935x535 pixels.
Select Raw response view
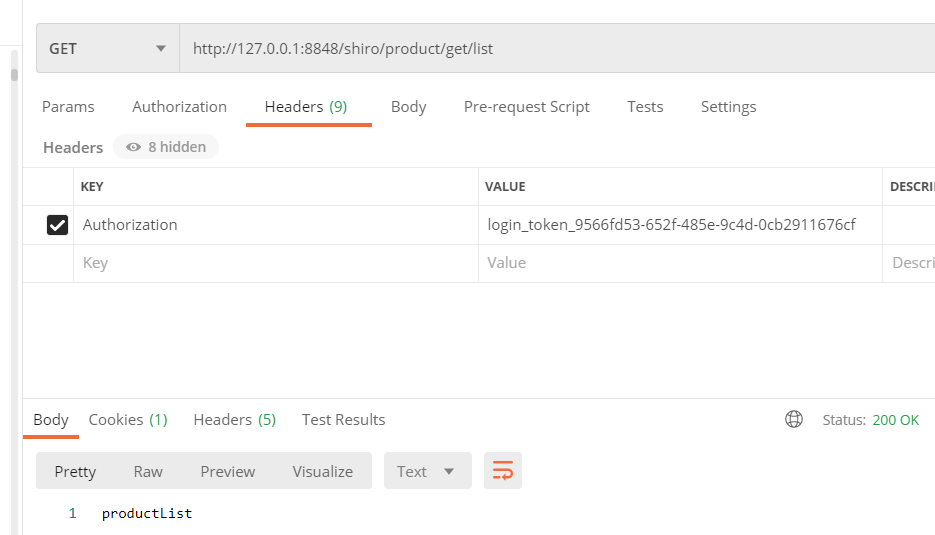tap(148, 471)
